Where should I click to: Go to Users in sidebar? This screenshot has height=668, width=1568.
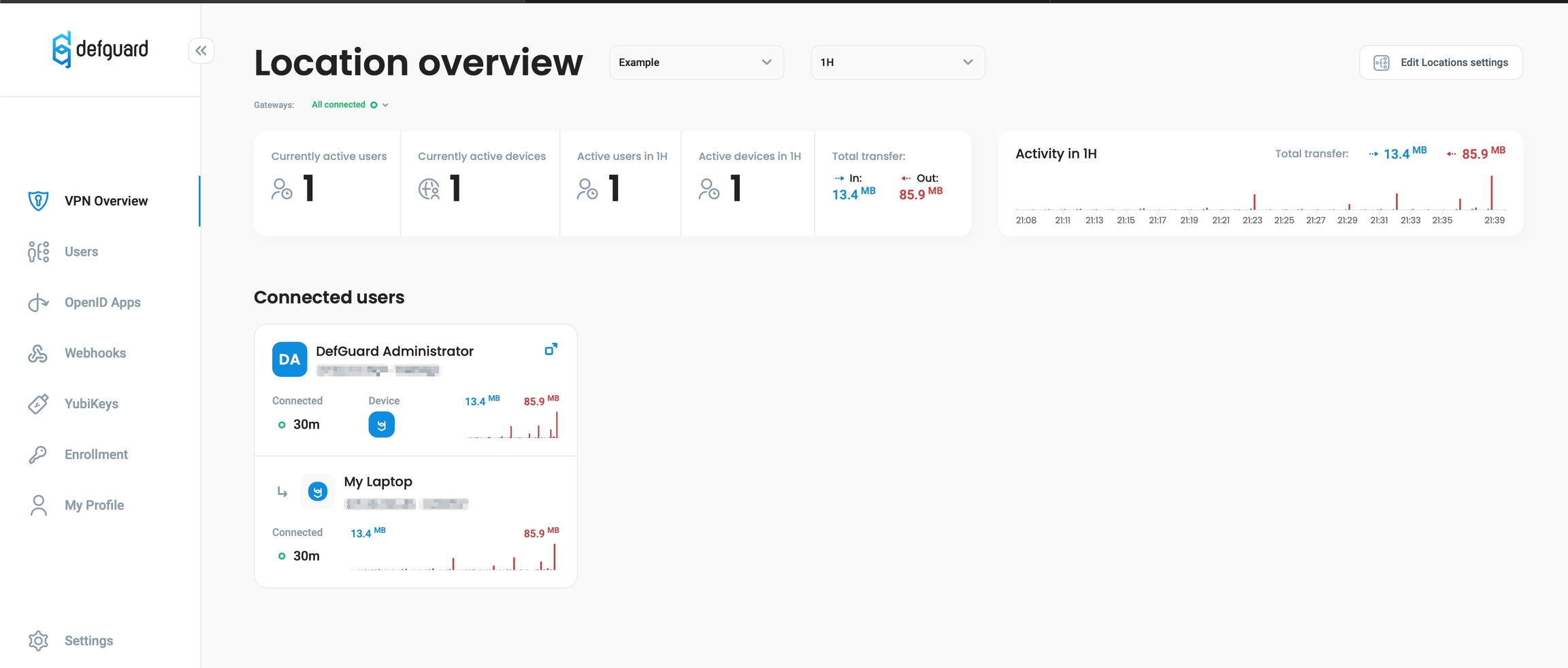tap(81, 252)
